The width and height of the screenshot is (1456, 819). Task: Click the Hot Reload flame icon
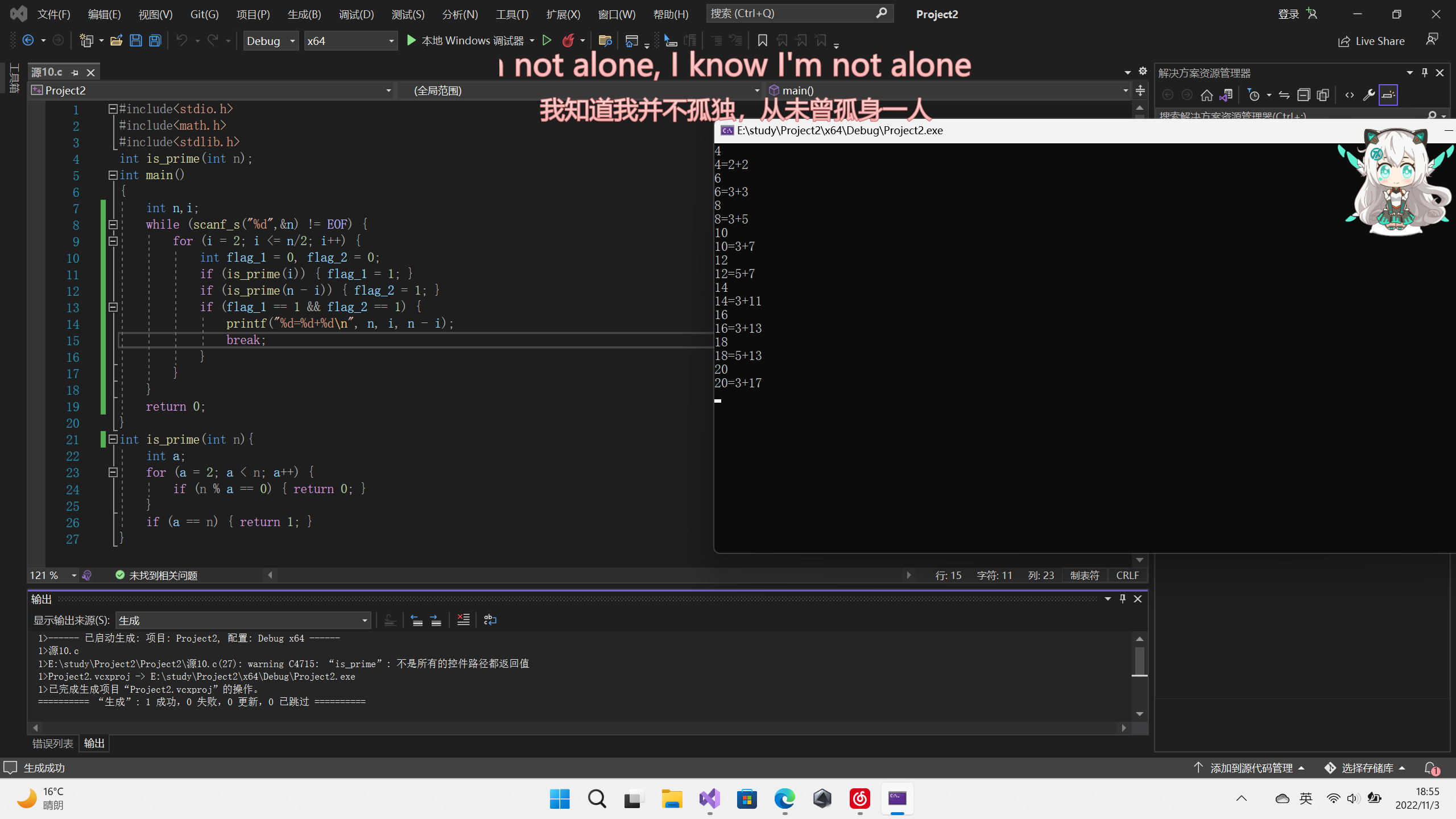point(568,40)
